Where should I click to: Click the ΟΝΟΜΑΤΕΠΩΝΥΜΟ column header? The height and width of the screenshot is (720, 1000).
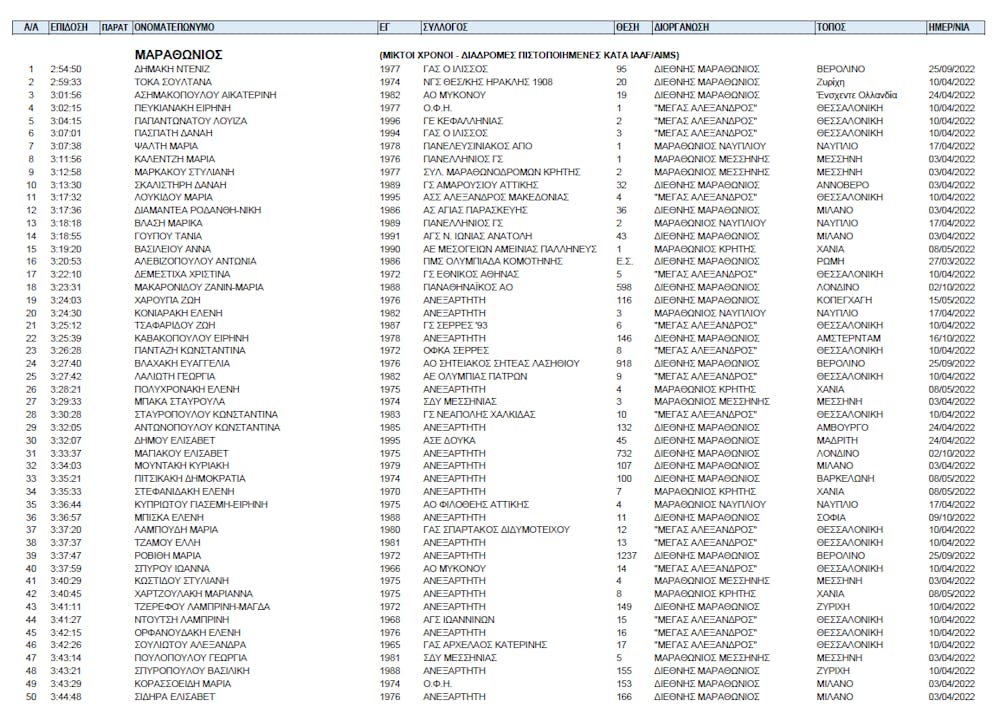click(x=174, y=27)
